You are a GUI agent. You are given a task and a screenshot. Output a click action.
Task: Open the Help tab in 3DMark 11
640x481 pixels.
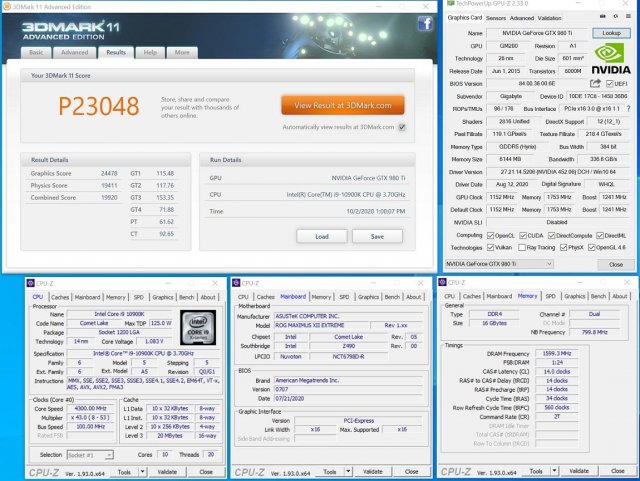tap(150, 53)
